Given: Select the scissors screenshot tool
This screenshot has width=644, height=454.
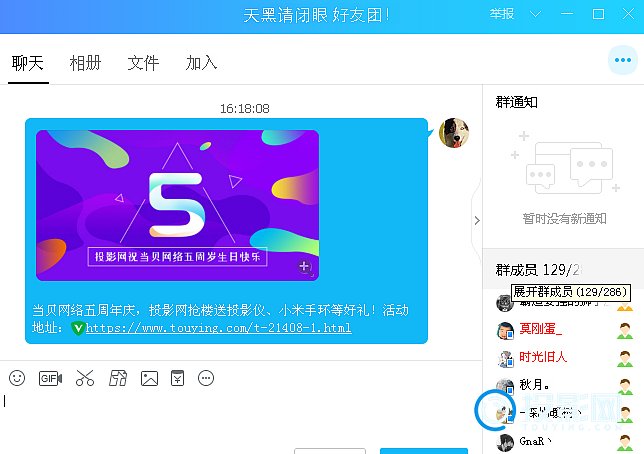Looking at the screenshot, I should 85,378.
